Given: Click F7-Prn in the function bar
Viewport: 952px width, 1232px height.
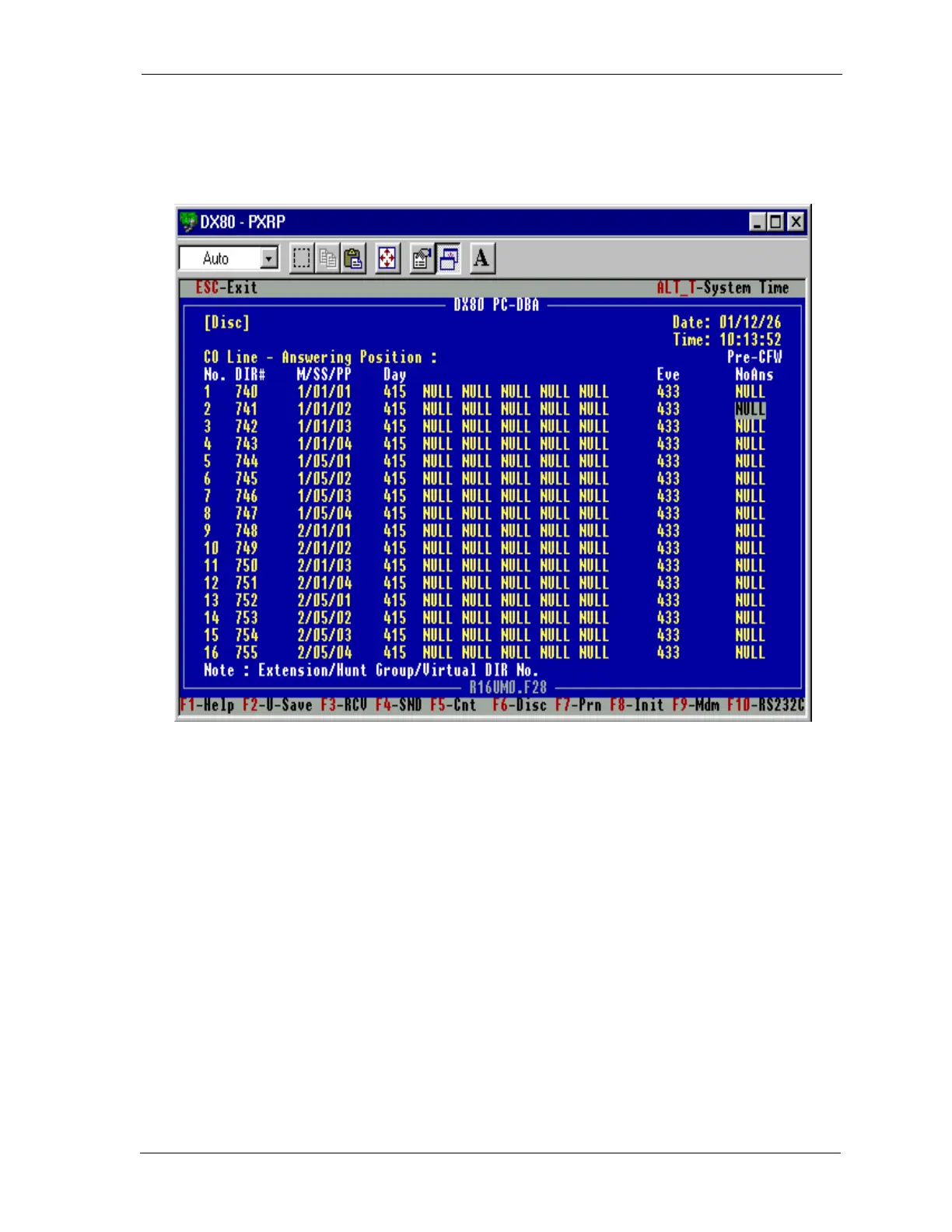Looking at the screenshot, I should 579,705.
